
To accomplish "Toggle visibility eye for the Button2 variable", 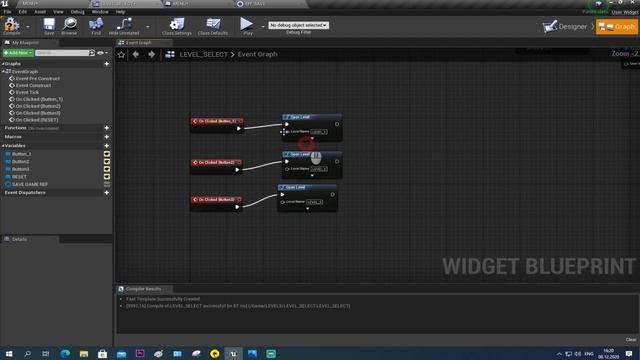I will pos(107,162).
